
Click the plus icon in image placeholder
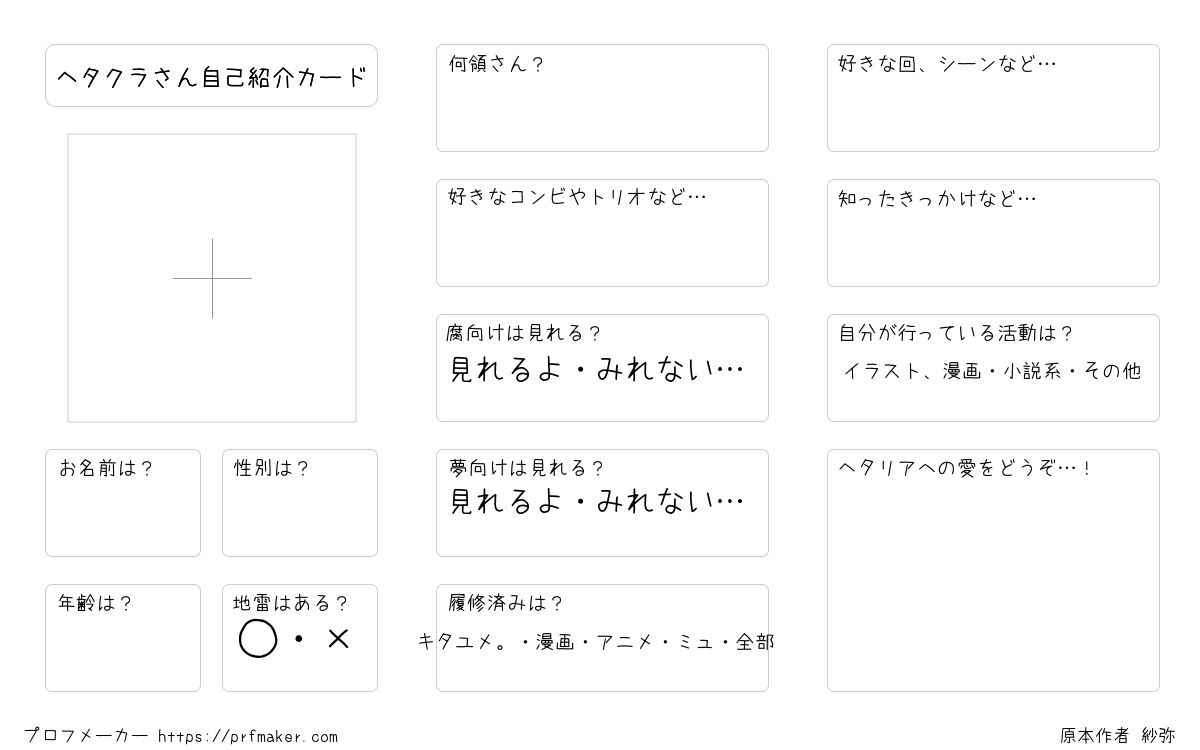click(212, 278)
